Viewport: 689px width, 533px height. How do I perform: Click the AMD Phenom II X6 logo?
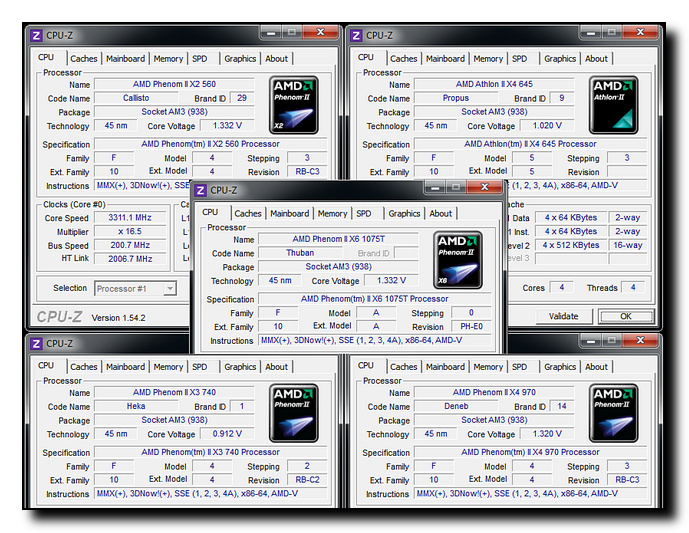pyautogui.click(x=458, y=260)
